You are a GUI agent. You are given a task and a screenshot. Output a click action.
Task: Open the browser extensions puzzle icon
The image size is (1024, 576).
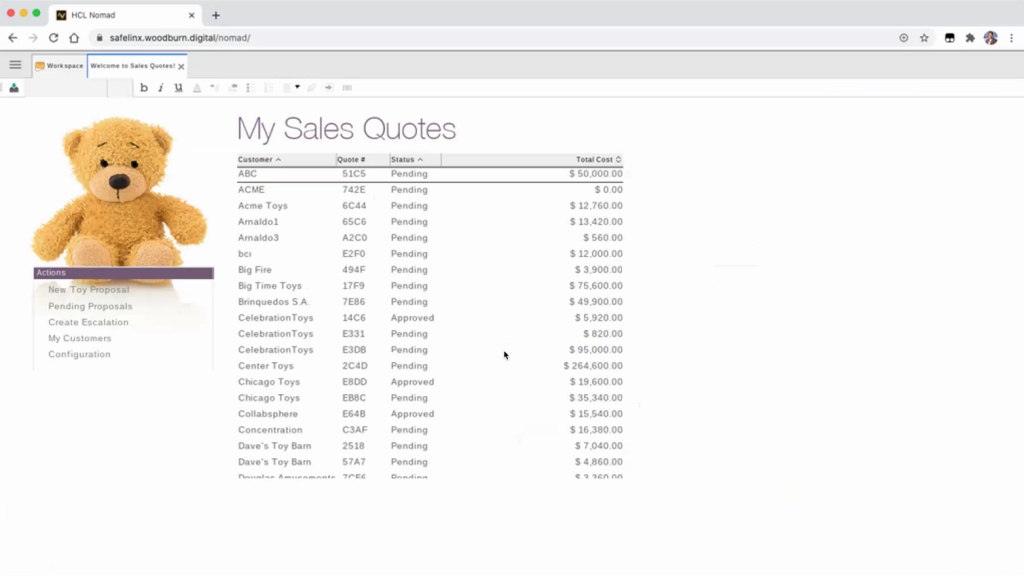969,38
